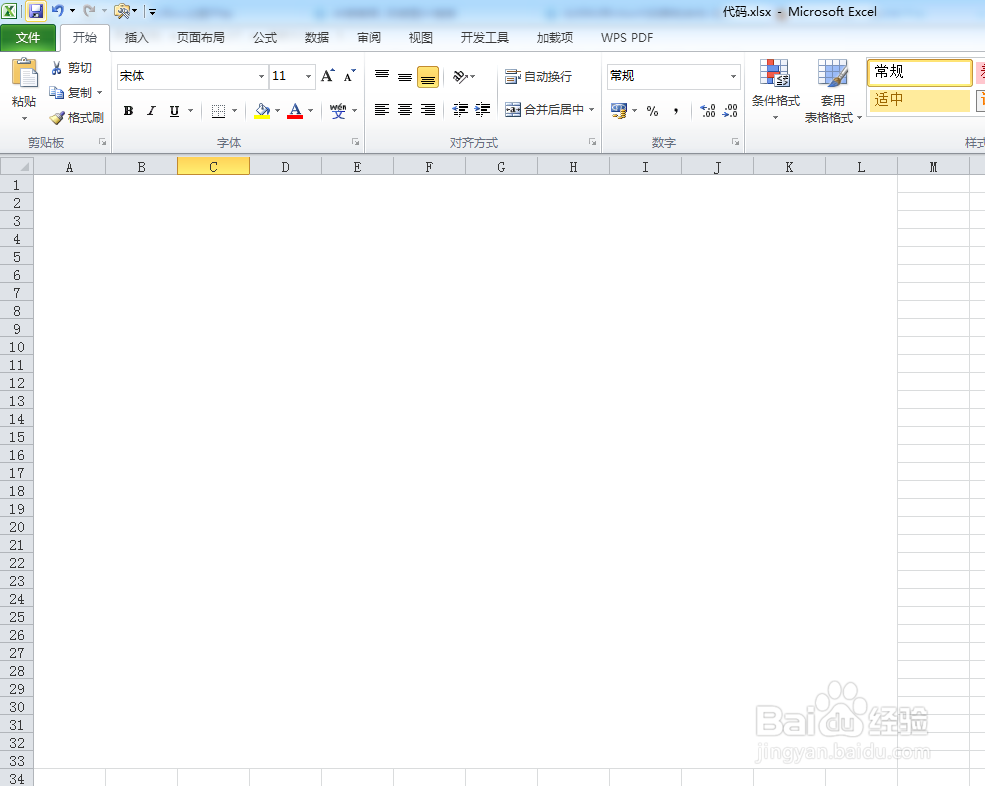Toggle align text left

(x=382, y=110)
